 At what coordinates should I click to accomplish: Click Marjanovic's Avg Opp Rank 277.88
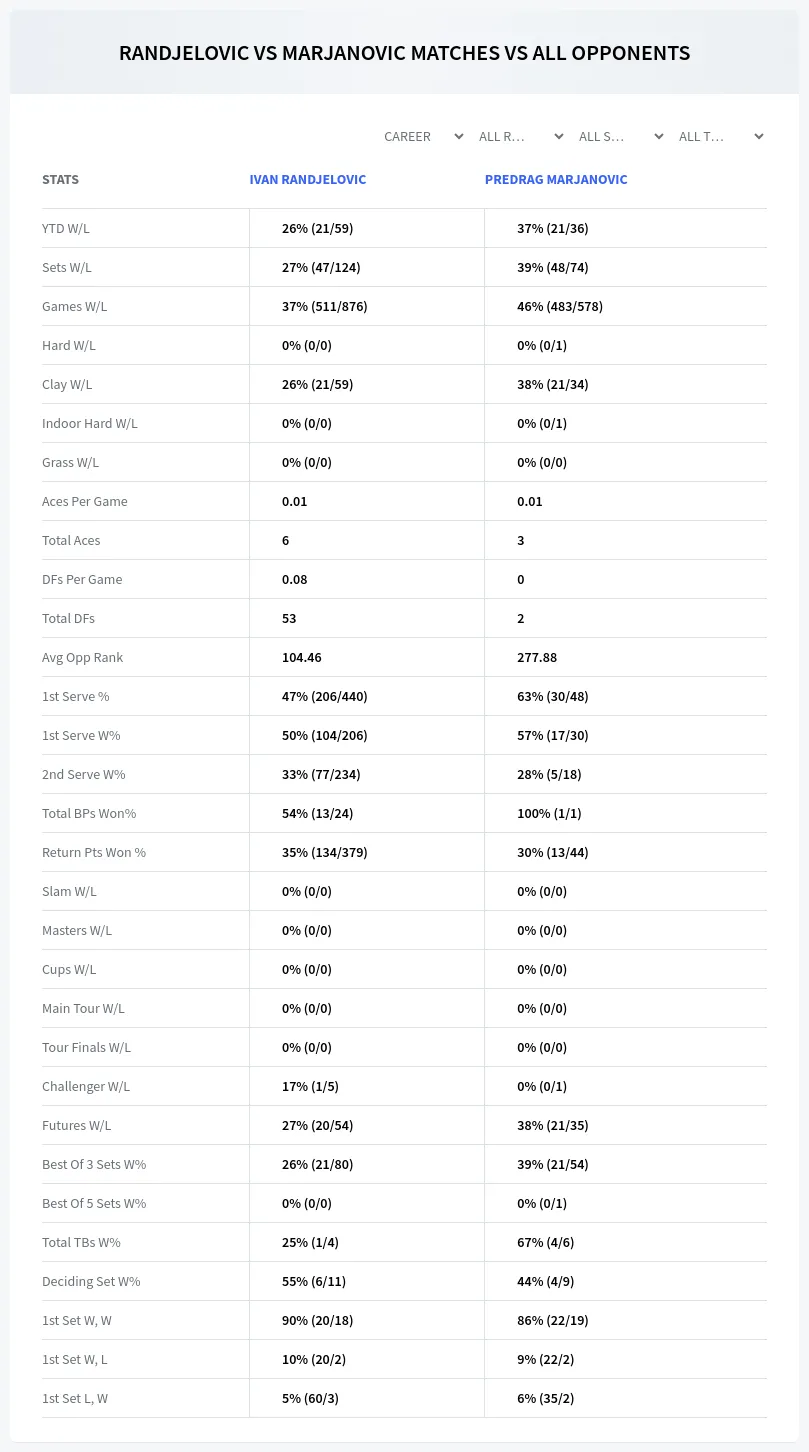pyautogui.click(x=537, y=657)
